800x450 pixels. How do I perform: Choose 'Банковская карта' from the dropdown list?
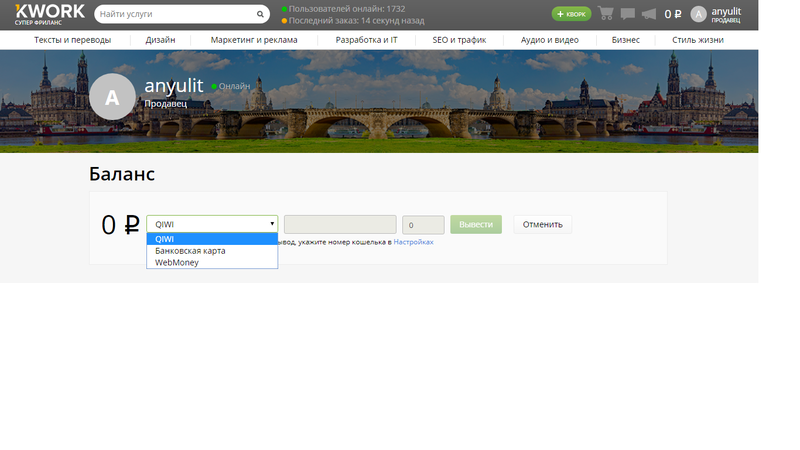(212, 251)
